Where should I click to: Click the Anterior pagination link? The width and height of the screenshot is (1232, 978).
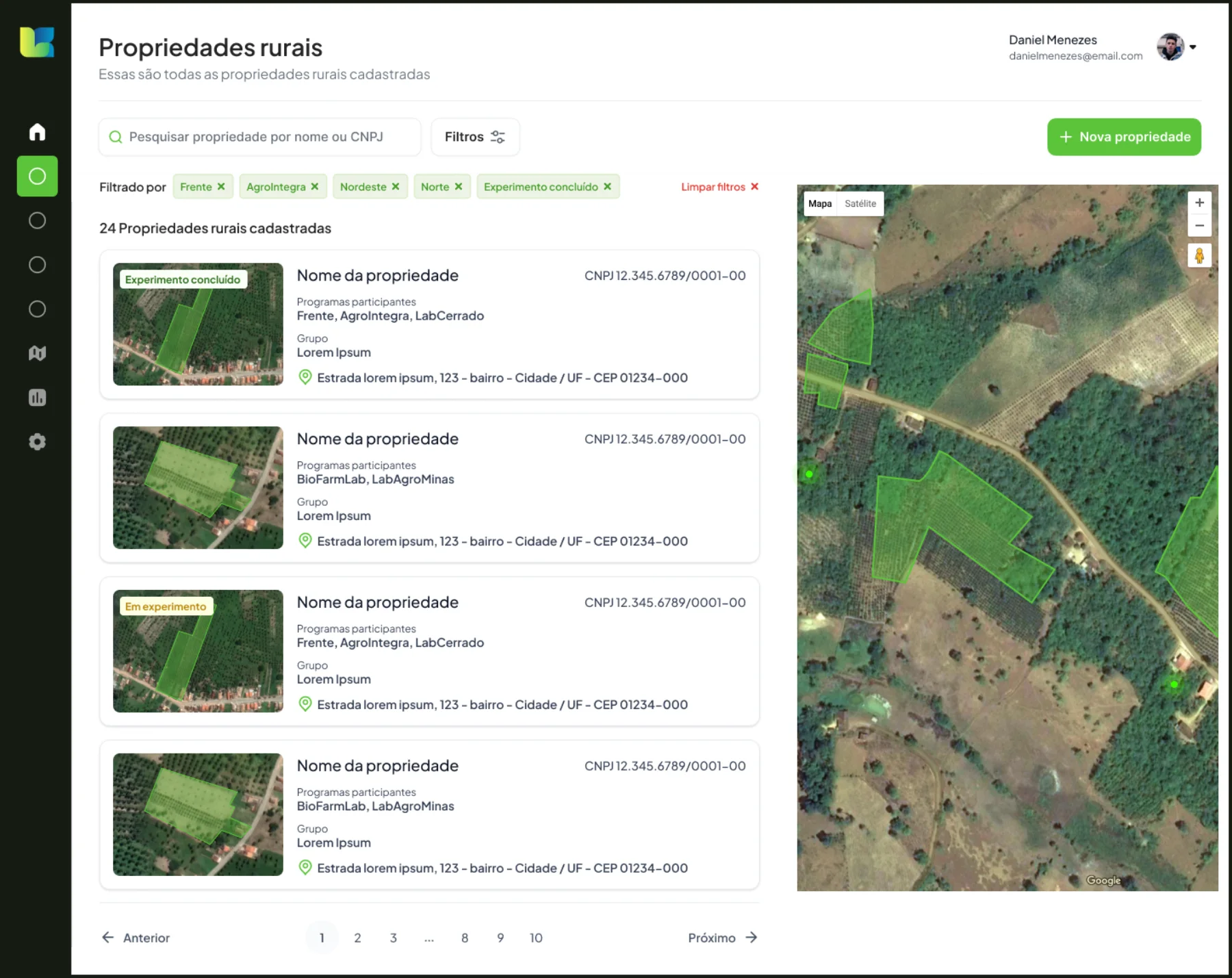click(x=136, y=938)
